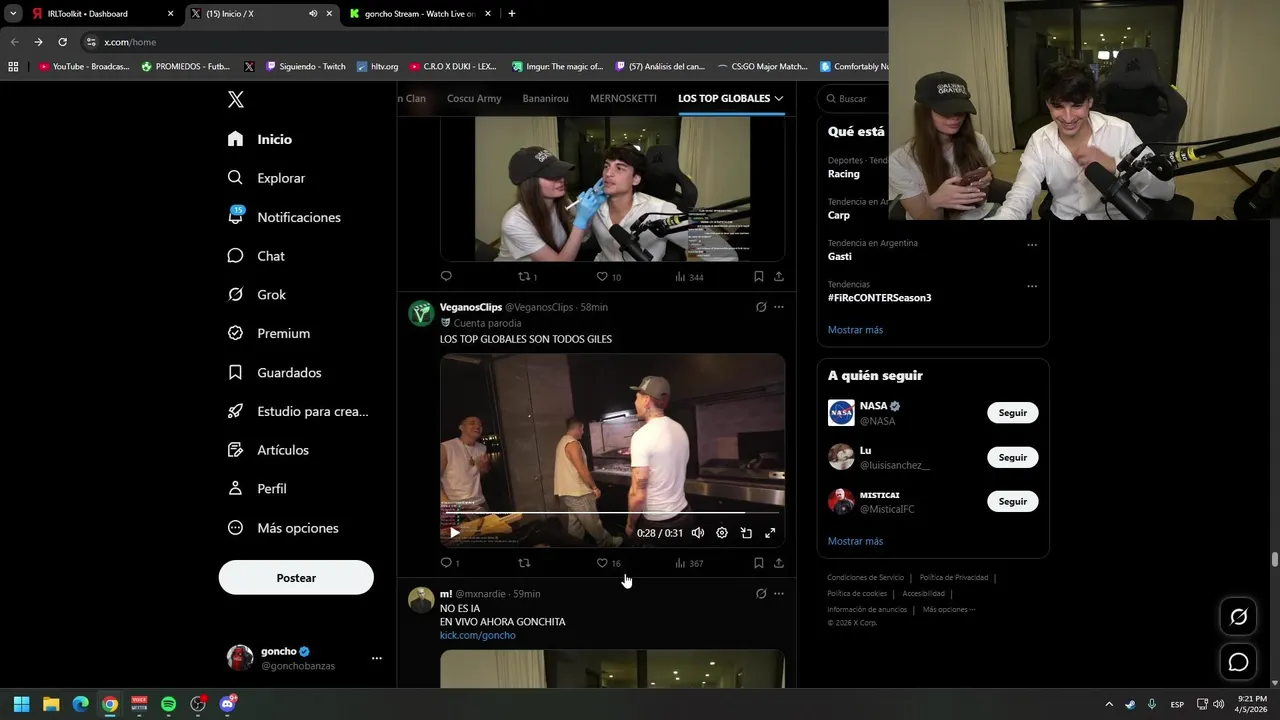
Task: Repost the top post with 1 repost
Action: (524, 277)
